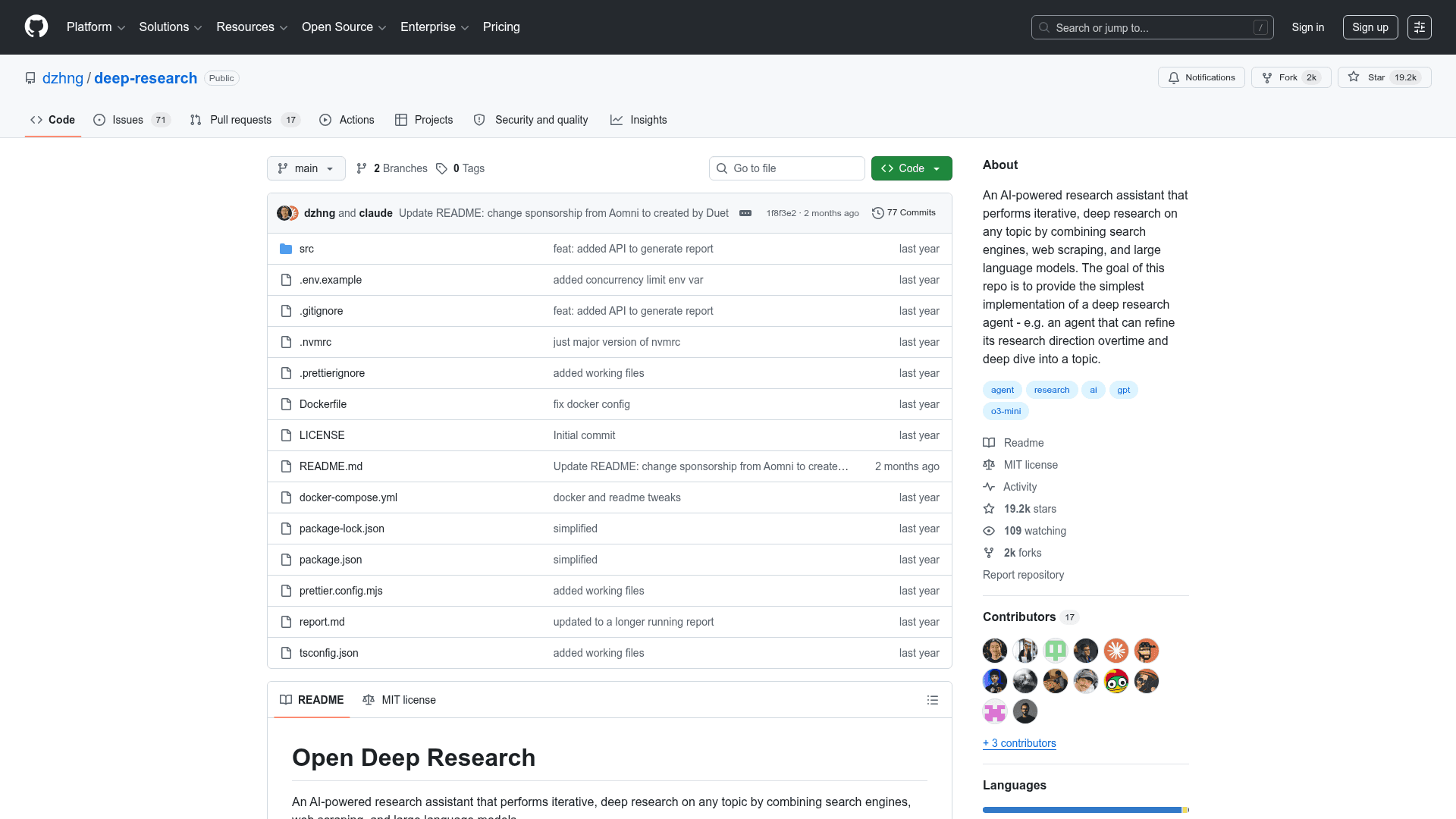Select the agent topic tag
Viewport: 1456px width, 819px height.
[x=1002, y=390]
